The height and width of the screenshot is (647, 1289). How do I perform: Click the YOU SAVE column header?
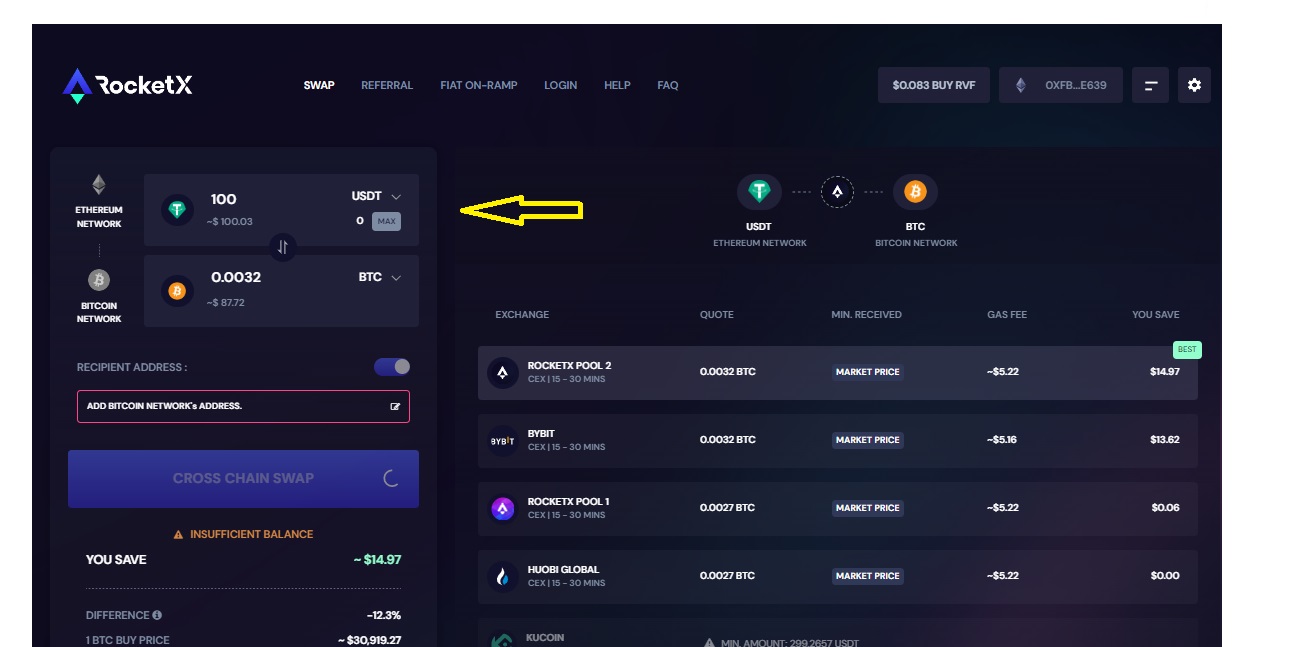1155,315
